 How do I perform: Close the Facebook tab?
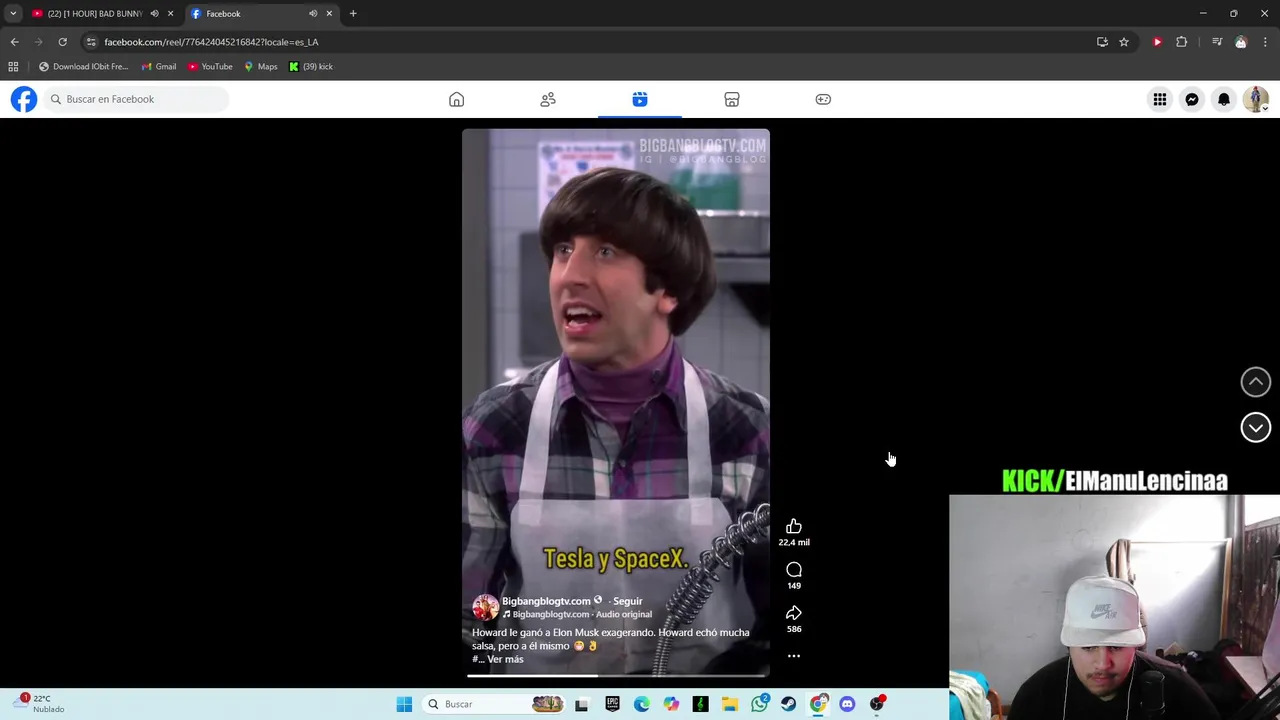click(329, 14)
